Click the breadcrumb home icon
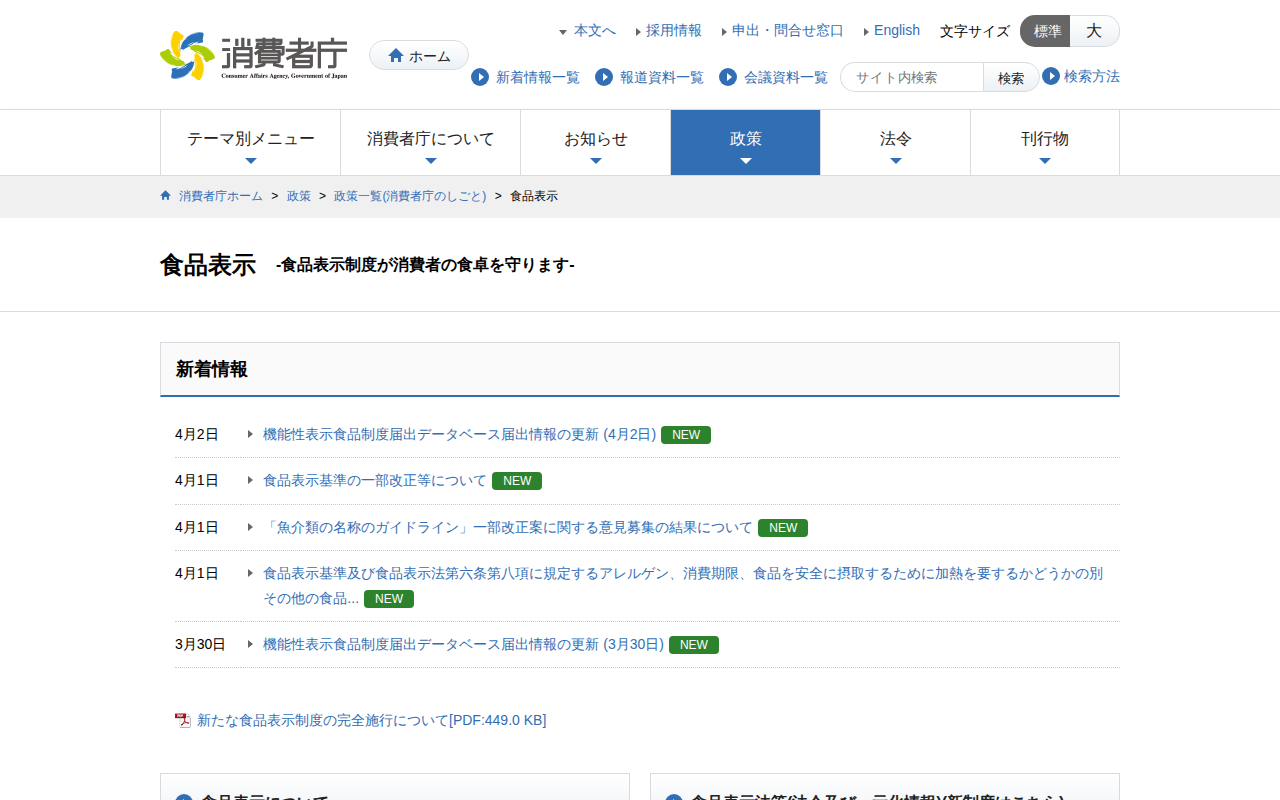Viewport: 1280px width, 800px height. coord(166,196)
